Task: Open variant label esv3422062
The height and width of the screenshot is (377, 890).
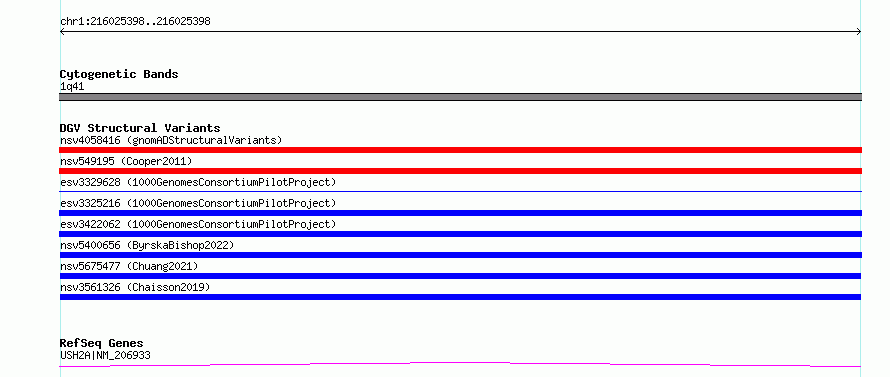Action: [198, 224]
